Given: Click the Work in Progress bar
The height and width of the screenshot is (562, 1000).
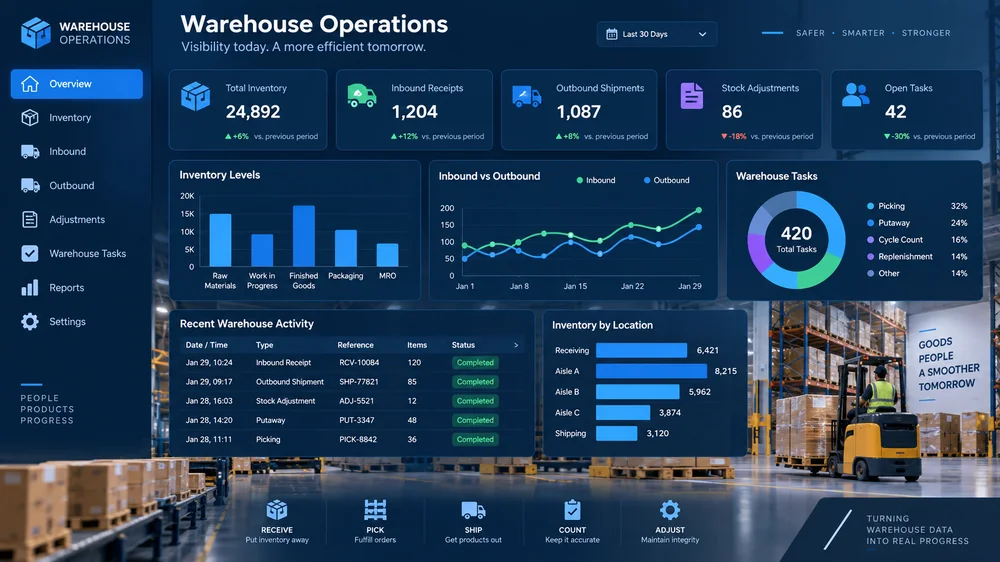Looking at the screenshot, I should (x=261, y=250).
